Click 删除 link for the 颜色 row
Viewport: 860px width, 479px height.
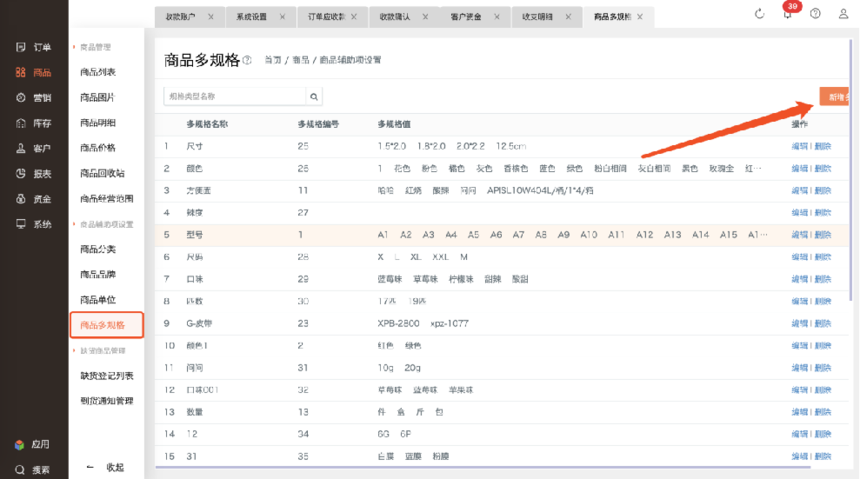coord(823,168)
